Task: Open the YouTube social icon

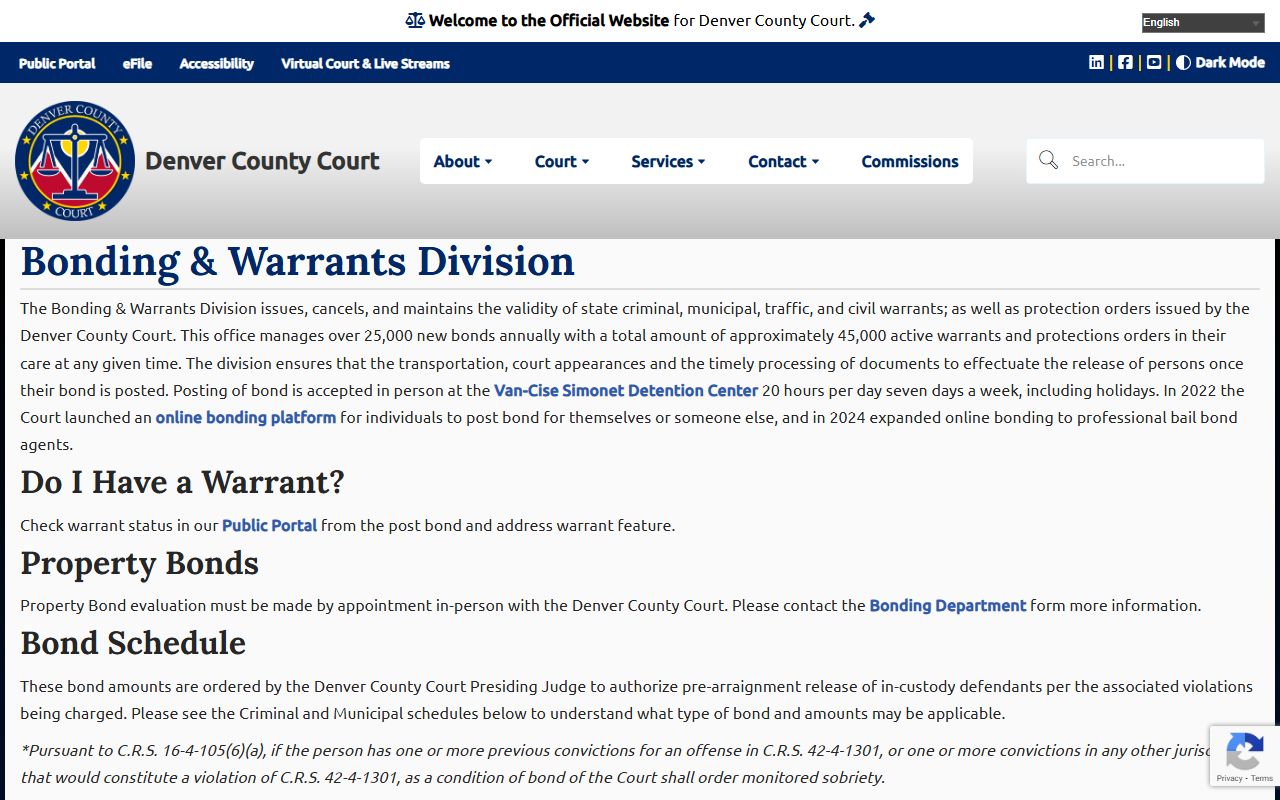Action: [1154, 62]
